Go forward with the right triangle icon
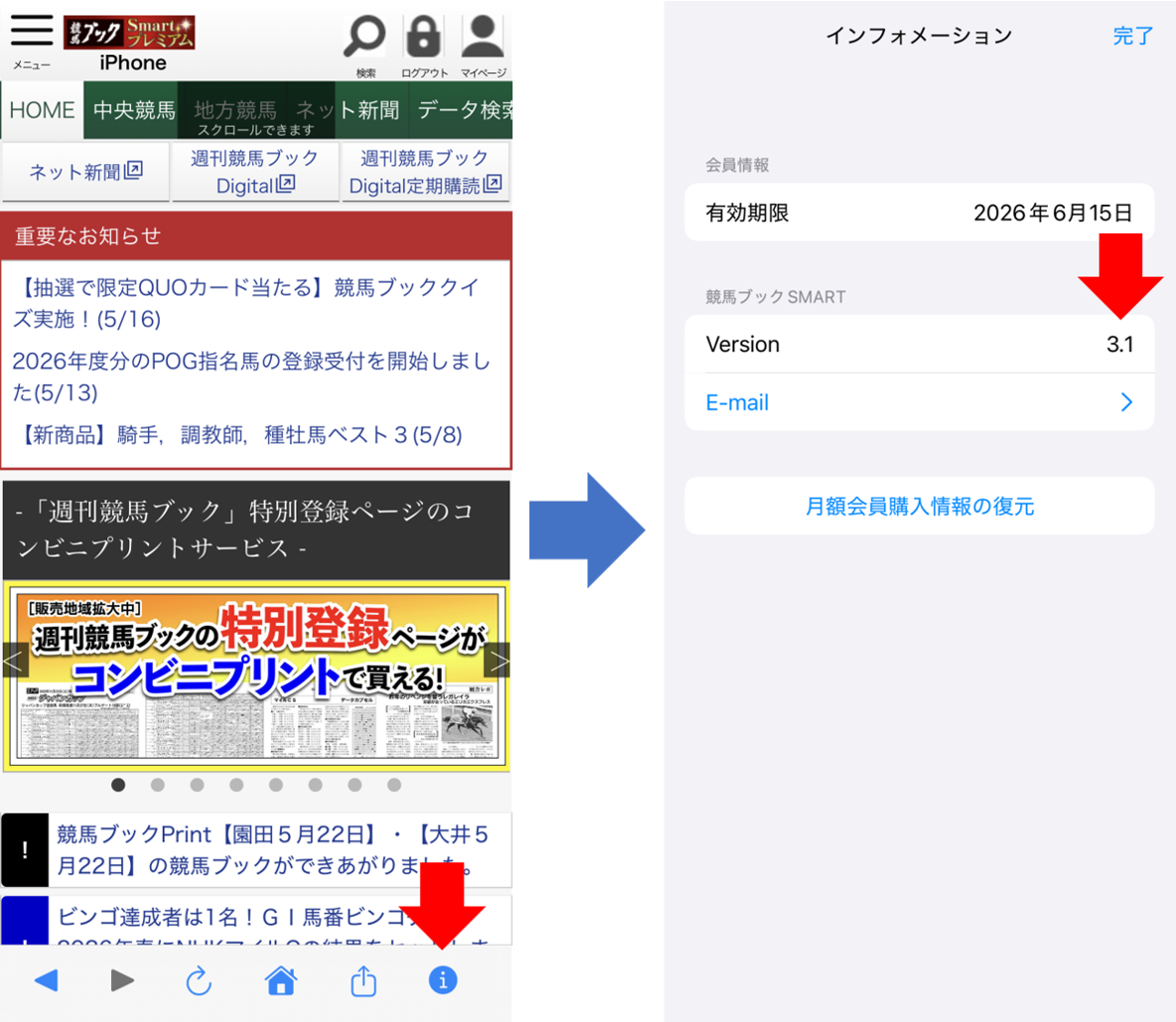The image size is (1176, 1022). point(122,980)
